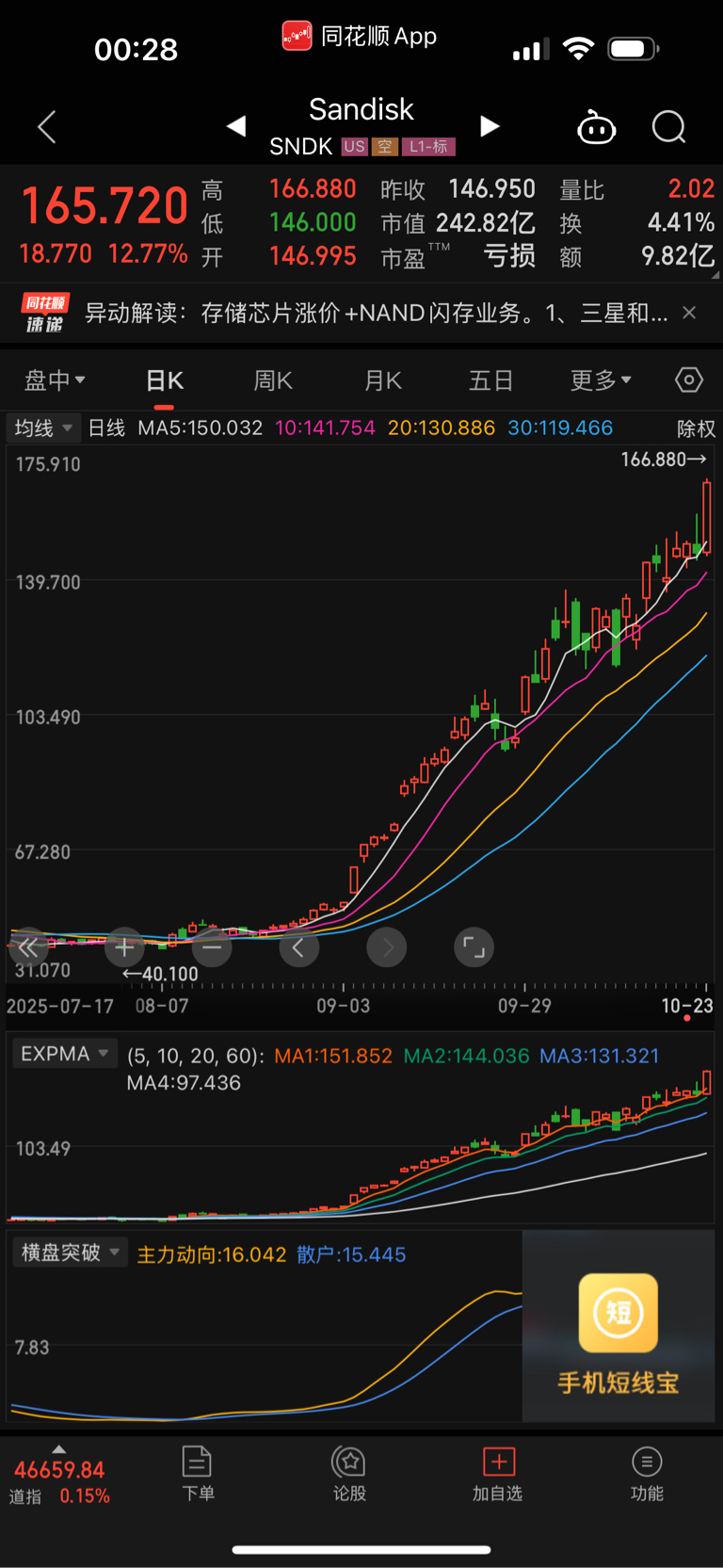Open the AI robot assistant icon
The width and height of the screenshot is (723, 1568).
597,127
